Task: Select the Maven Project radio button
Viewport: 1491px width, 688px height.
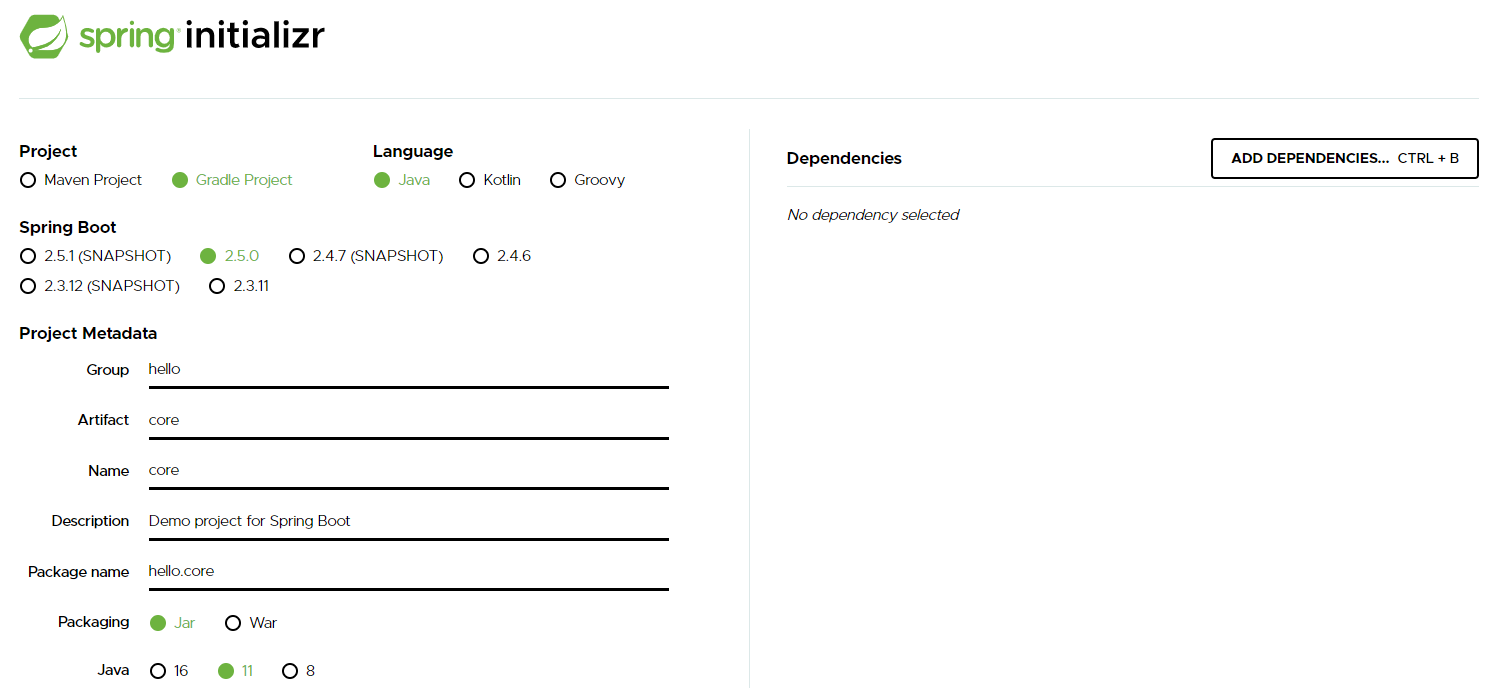Action: point(81,180)
